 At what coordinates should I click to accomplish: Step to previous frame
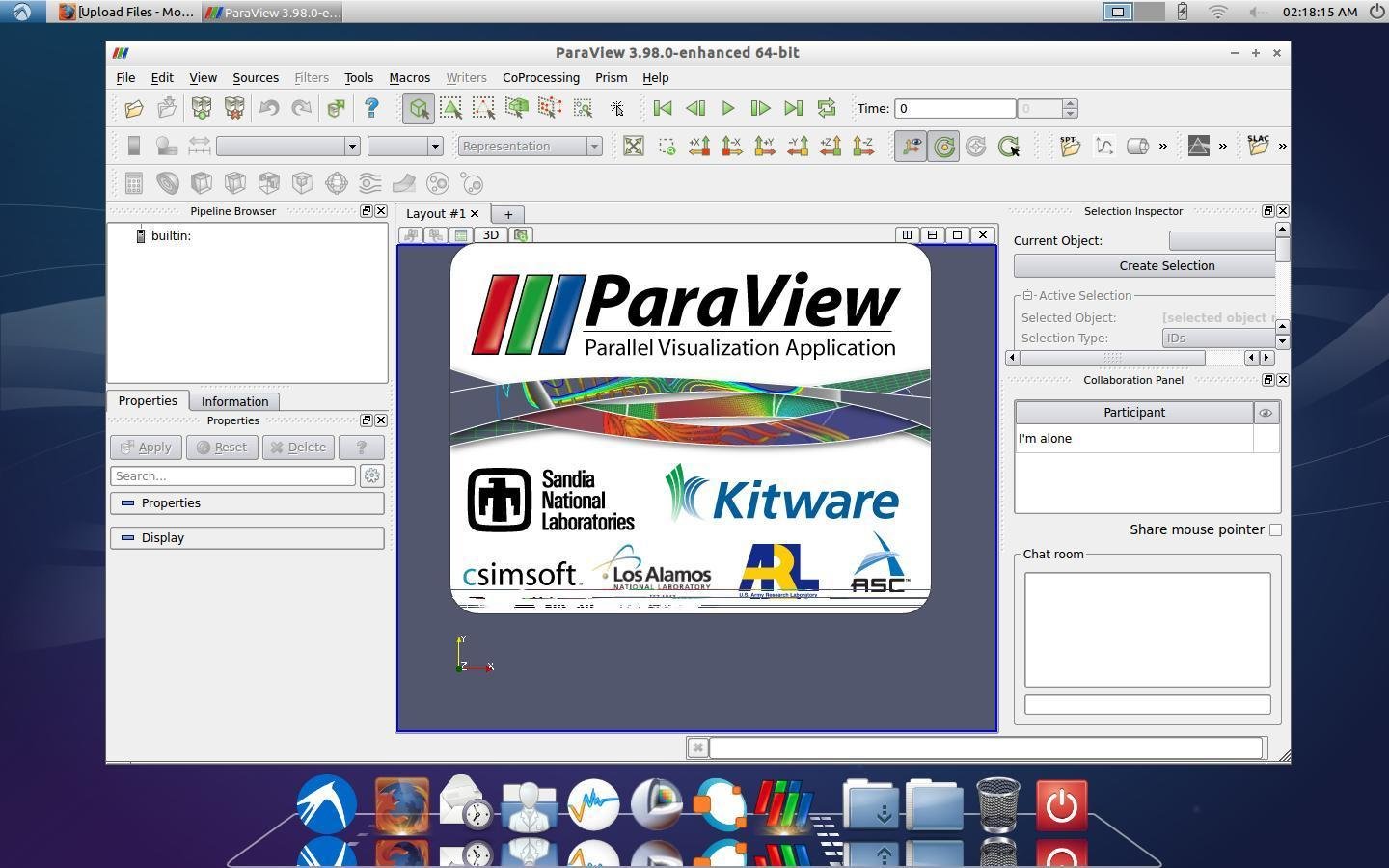695,108
